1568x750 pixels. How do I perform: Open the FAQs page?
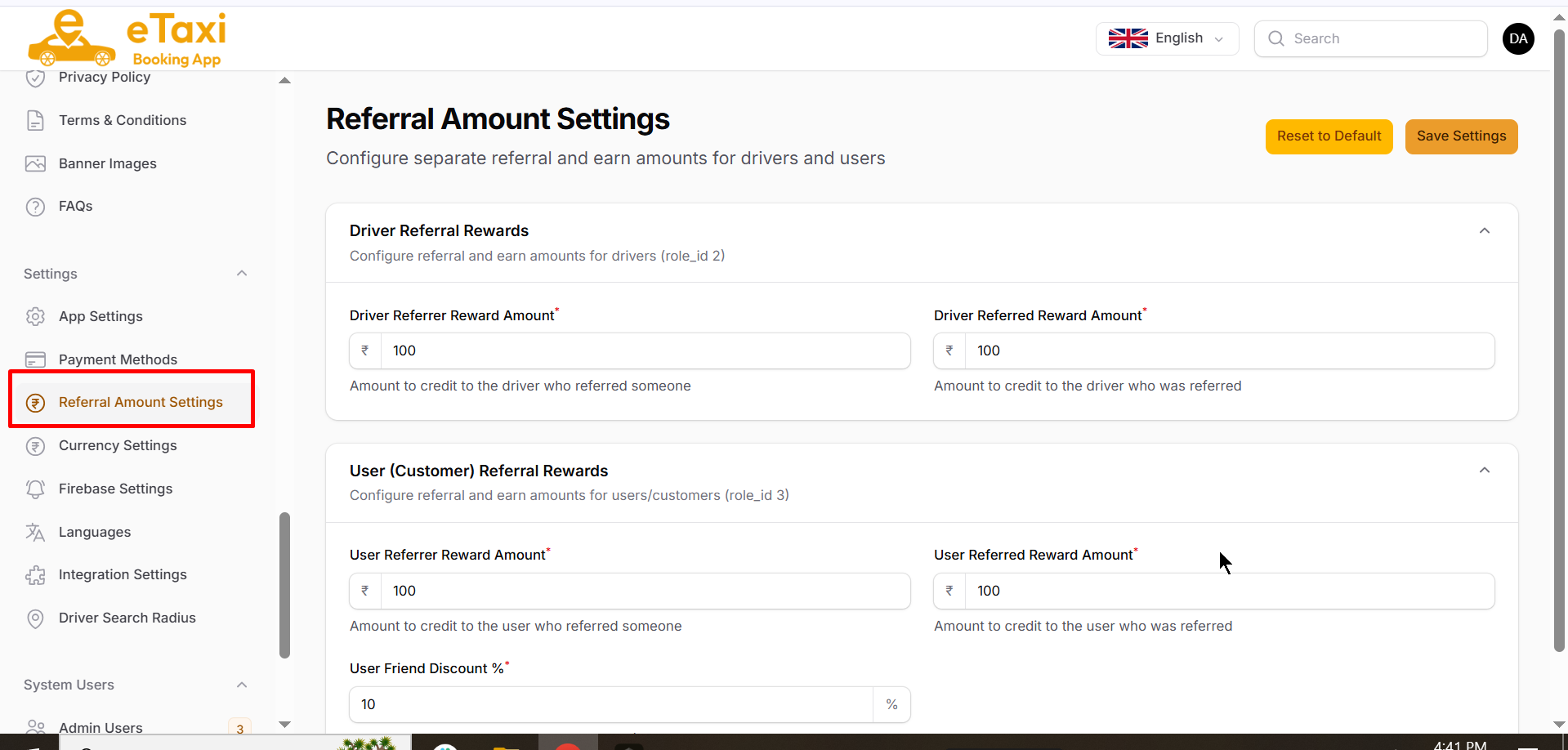75,206
